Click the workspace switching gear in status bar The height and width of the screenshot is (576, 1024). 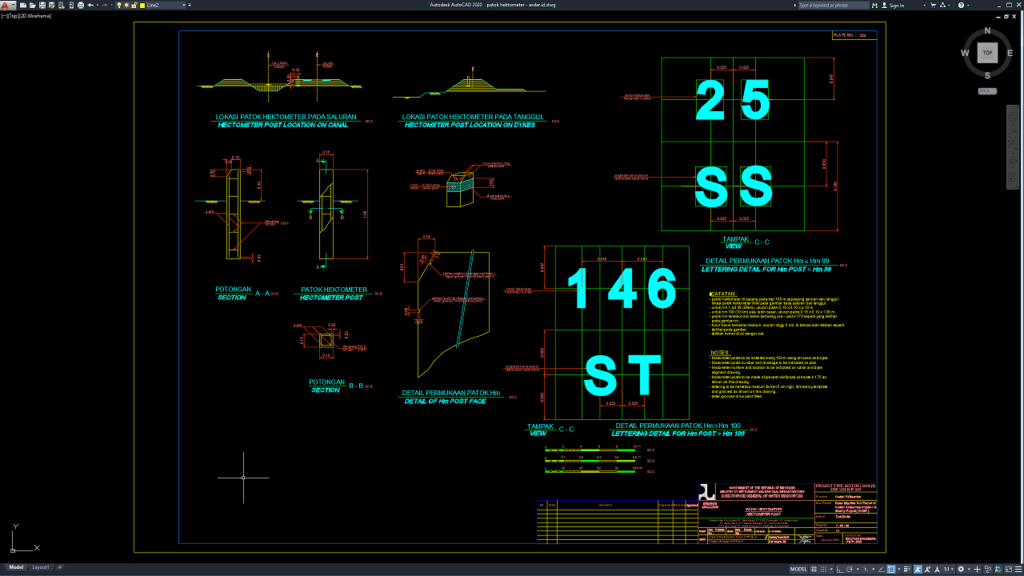[x=961, y=570]
